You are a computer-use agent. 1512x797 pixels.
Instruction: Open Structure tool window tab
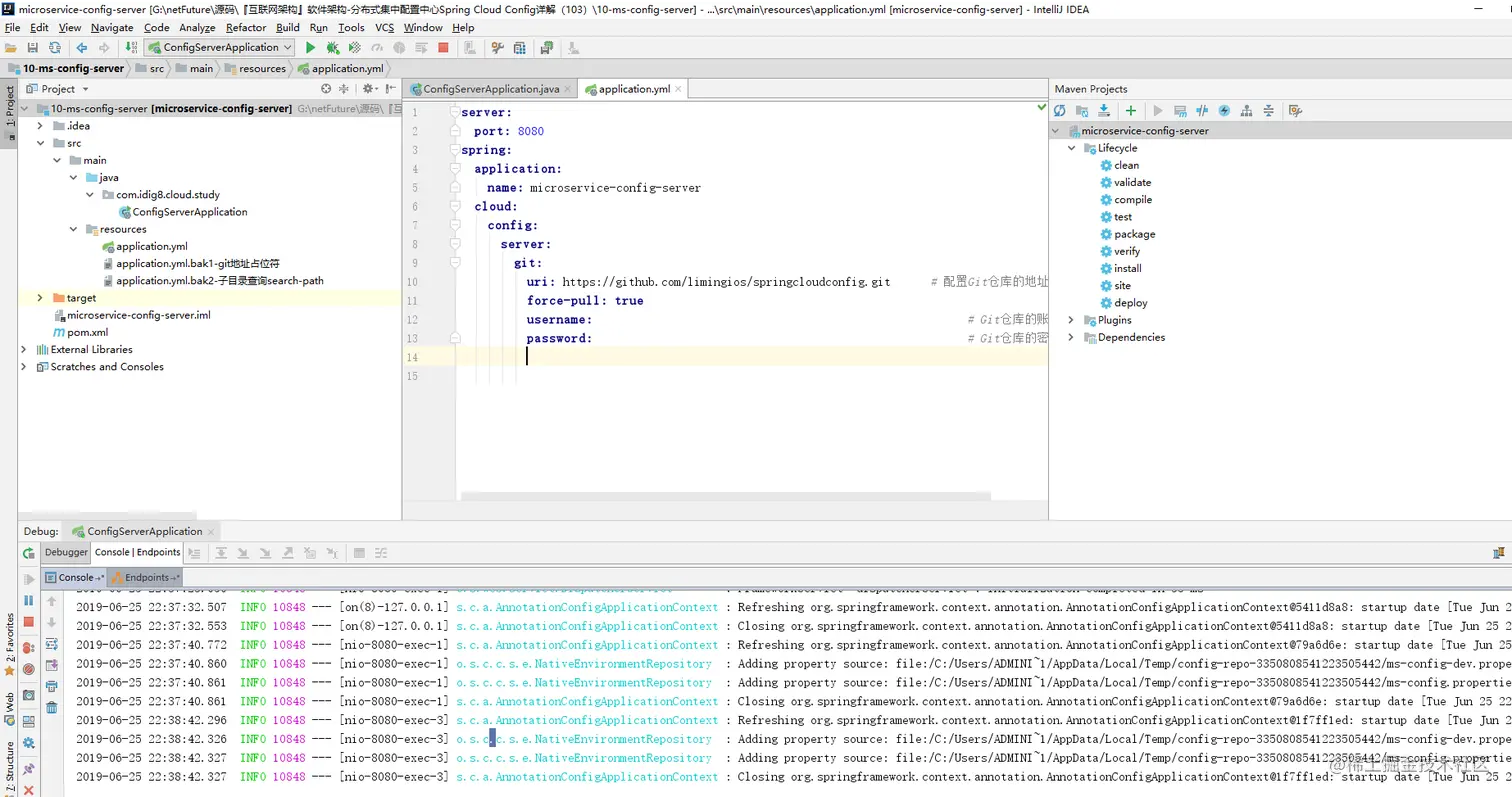tap(9, 767)
